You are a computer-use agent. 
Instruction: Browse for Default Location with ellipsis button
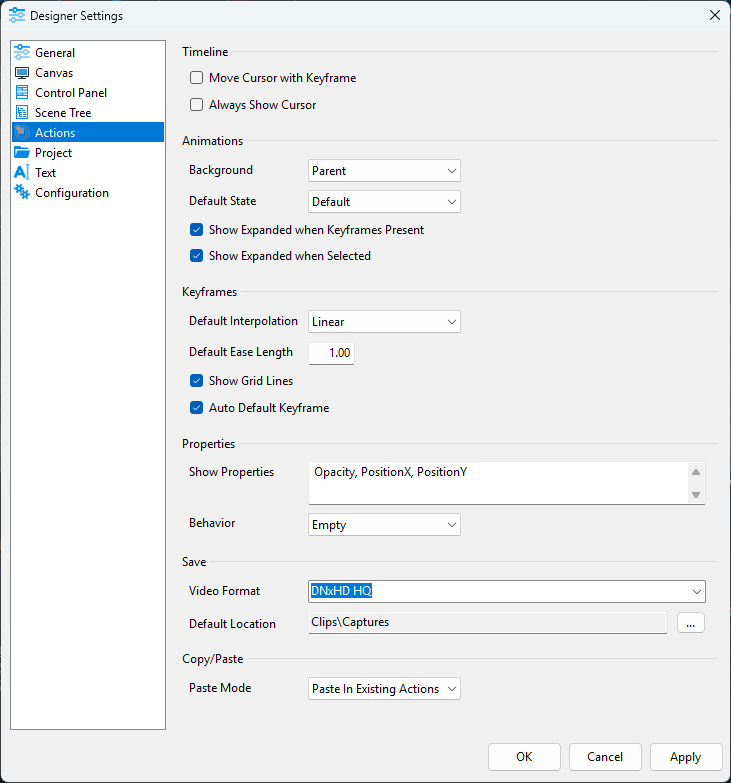tap(691, 623)
